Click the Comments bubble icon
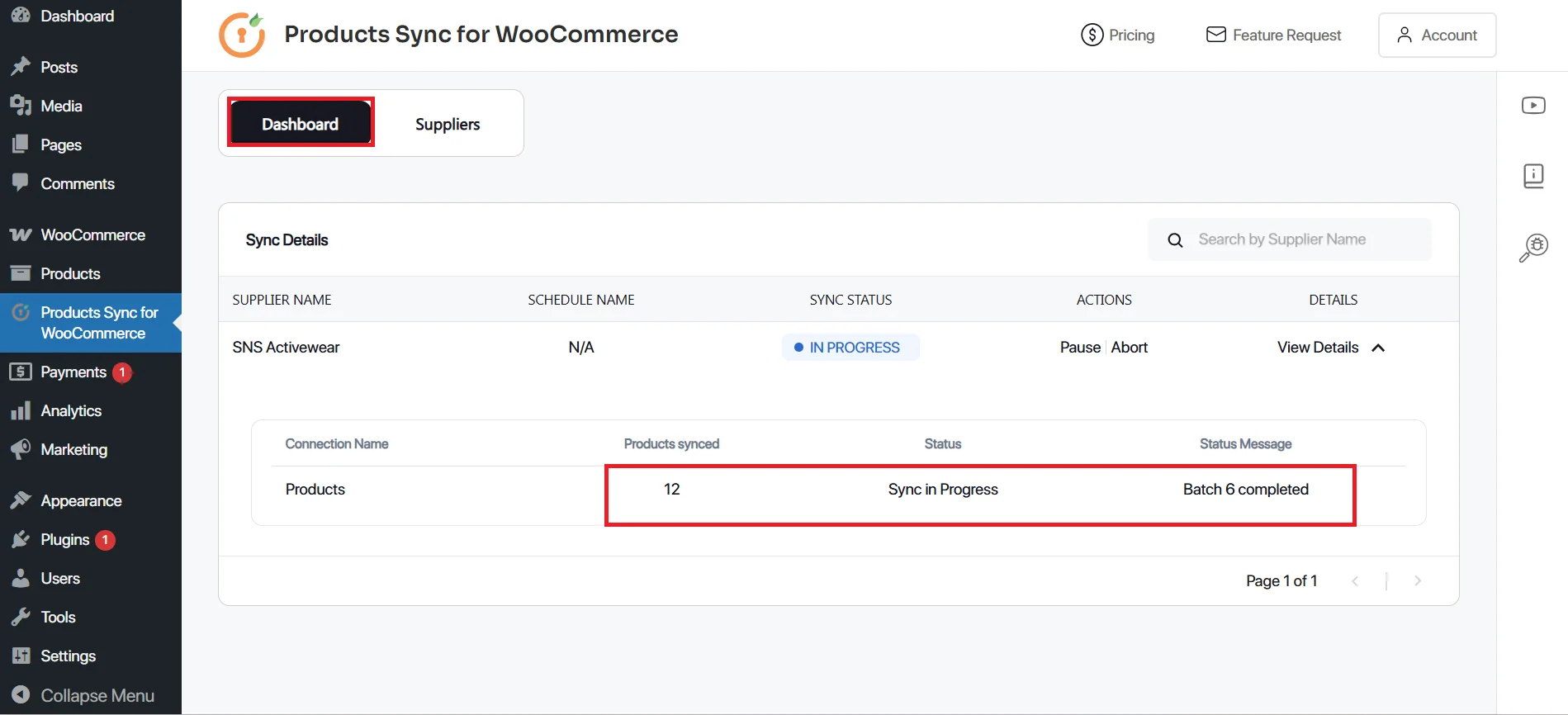The image size is (1568, 715). pos(21,183)
